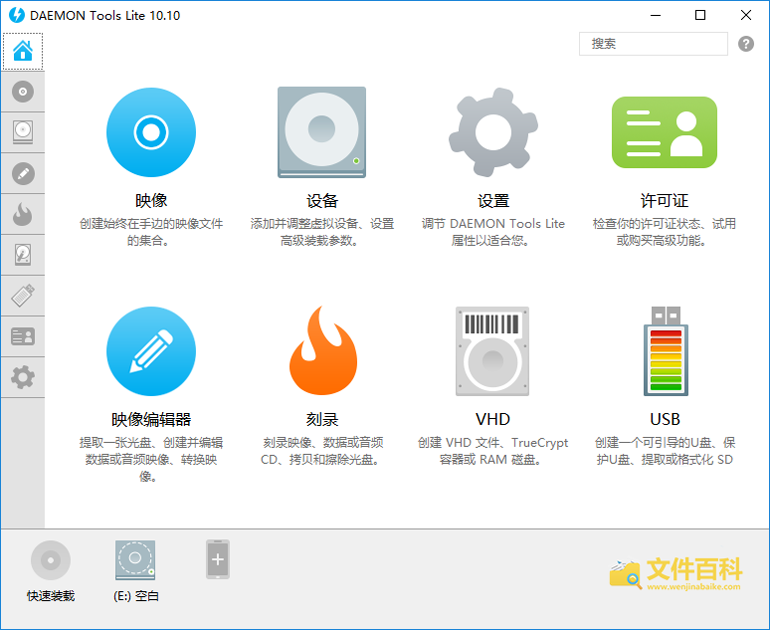Image resolution: width=770 pixels, height=630 pixels.
Task: Click the green 许可证 license card icon
Action: coord(664,132)
